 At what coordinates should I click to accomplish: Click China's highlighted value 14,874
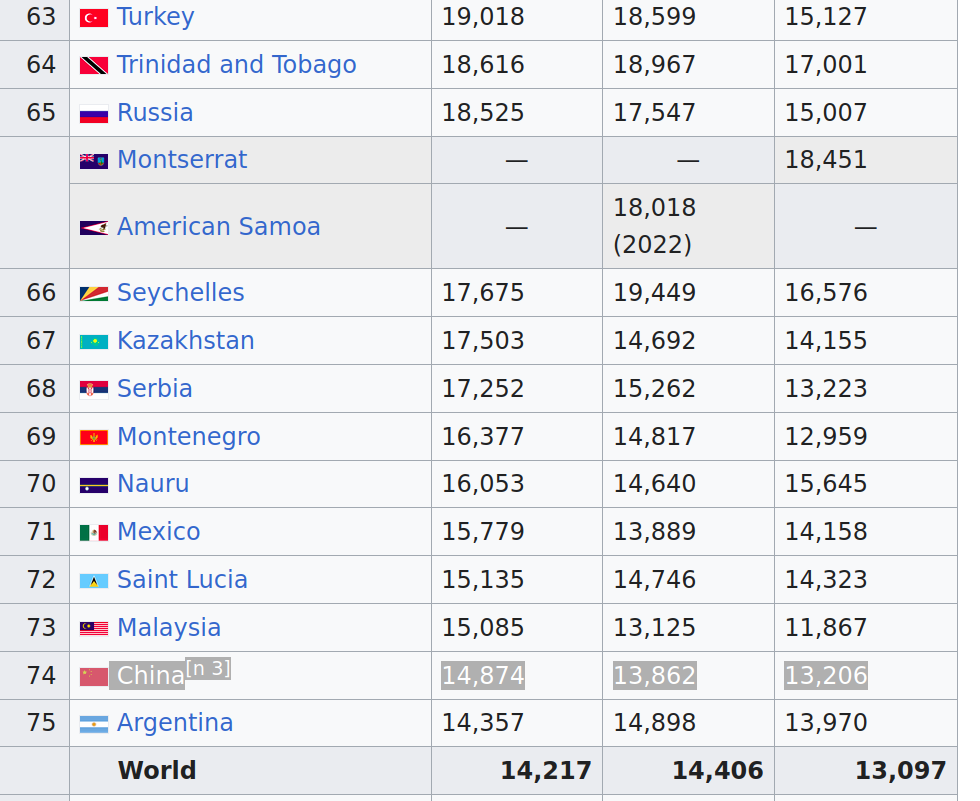(x=483, y=675)
